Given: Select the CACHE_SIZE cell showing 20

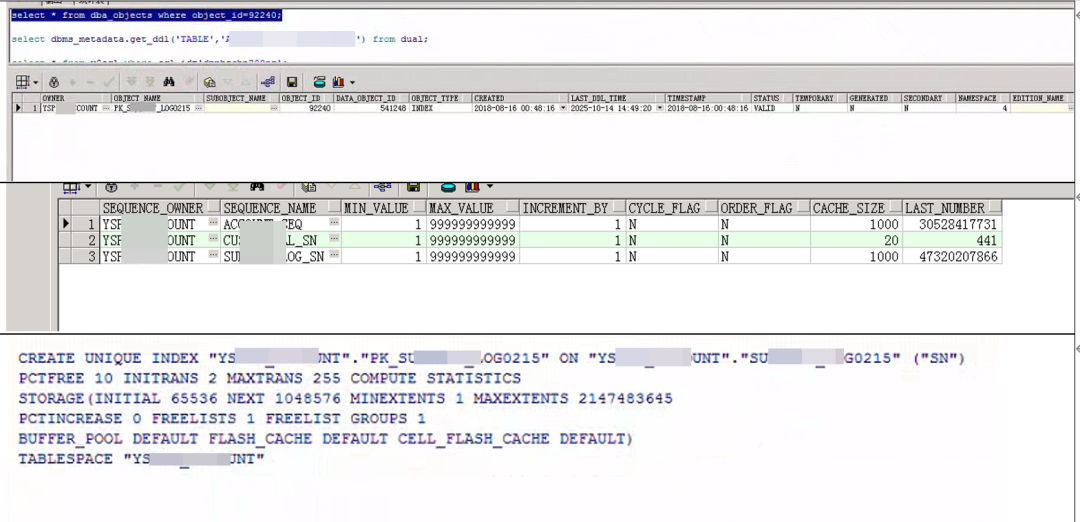Looking at the screenshot, I should pos(856,240).
